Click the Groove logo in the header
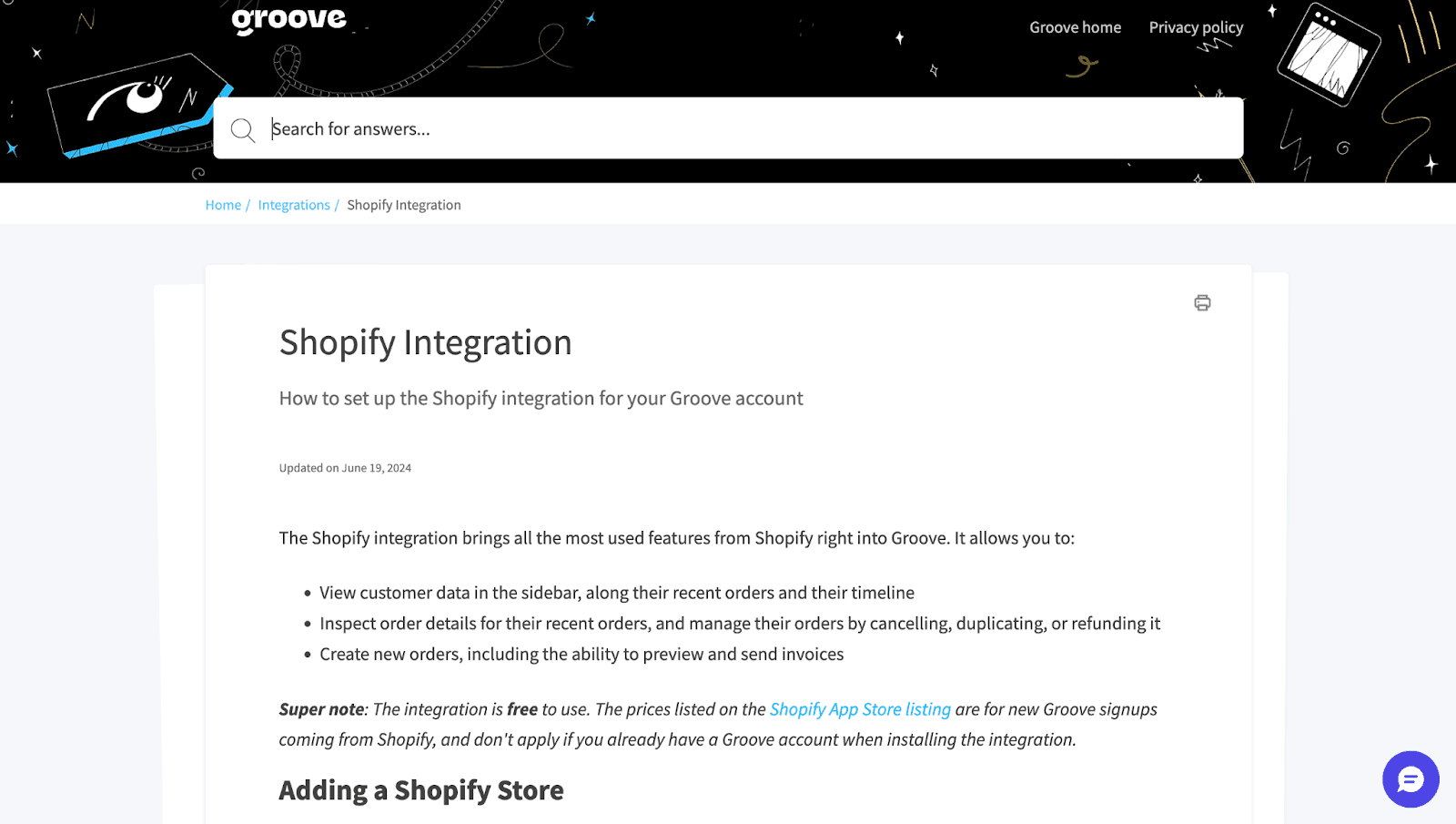 coord(288,18)
